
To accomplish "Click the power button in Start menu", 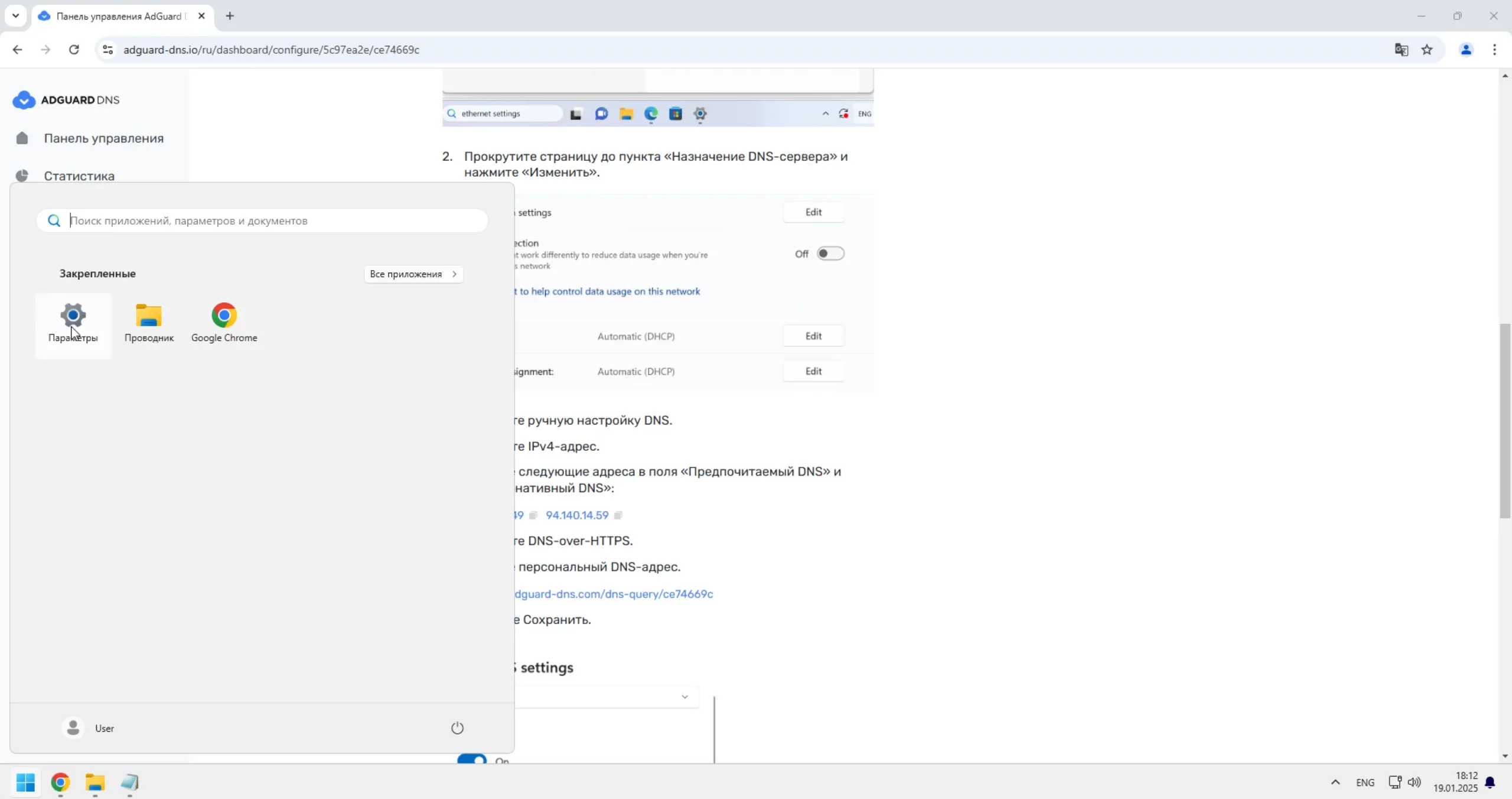I will pyautogui.click(x=457, y=727).
